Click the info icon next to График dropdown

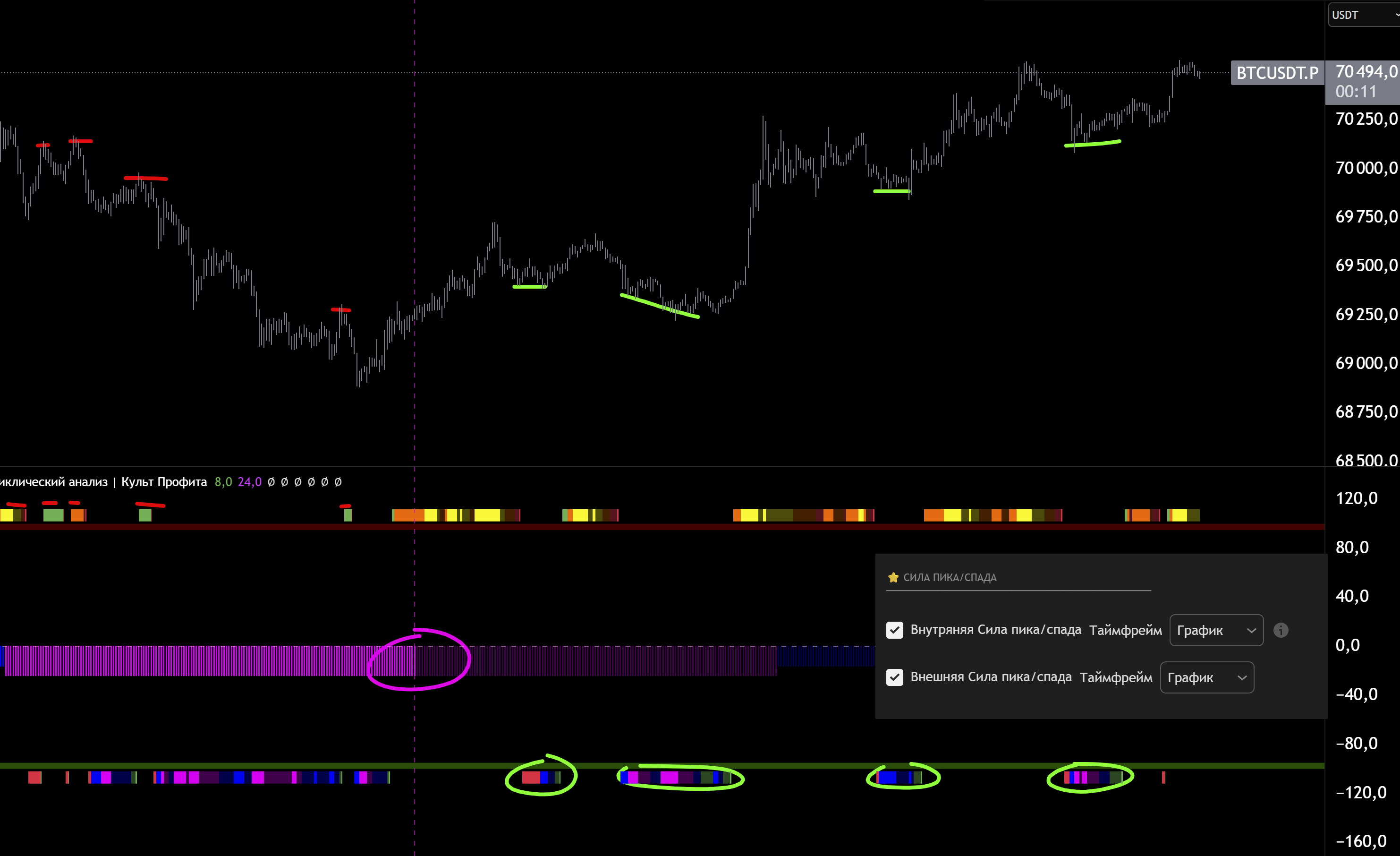[1281, 630]
